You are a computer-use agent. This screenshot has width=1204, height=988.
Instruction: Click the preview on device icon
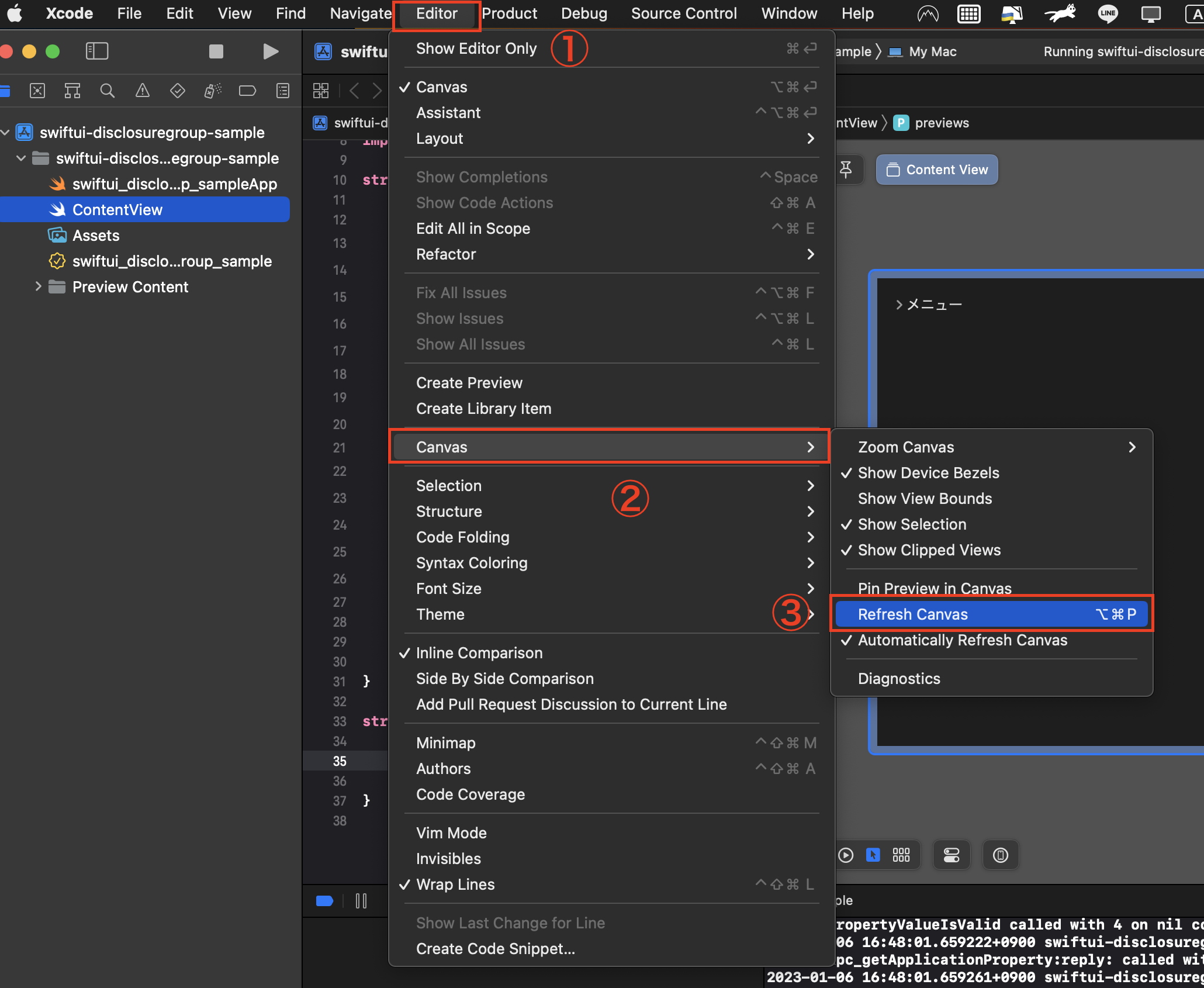(1001, 855)
